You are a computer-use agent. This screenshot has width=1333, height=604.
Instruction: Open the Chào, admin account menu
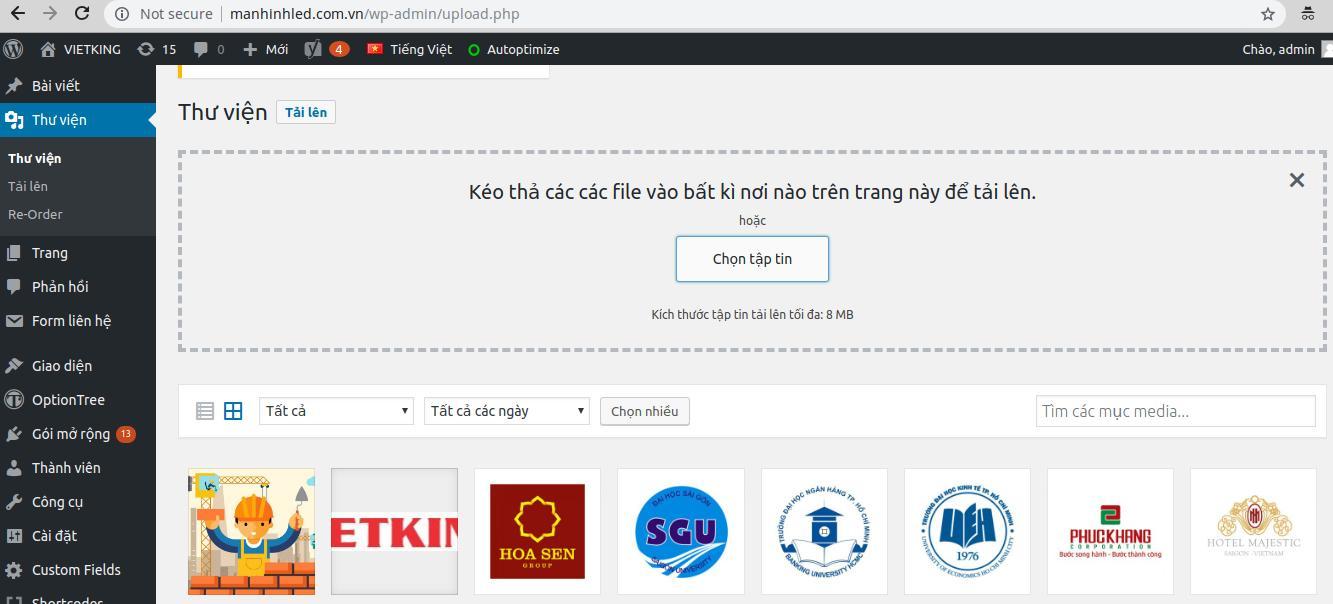point(1287,49)
